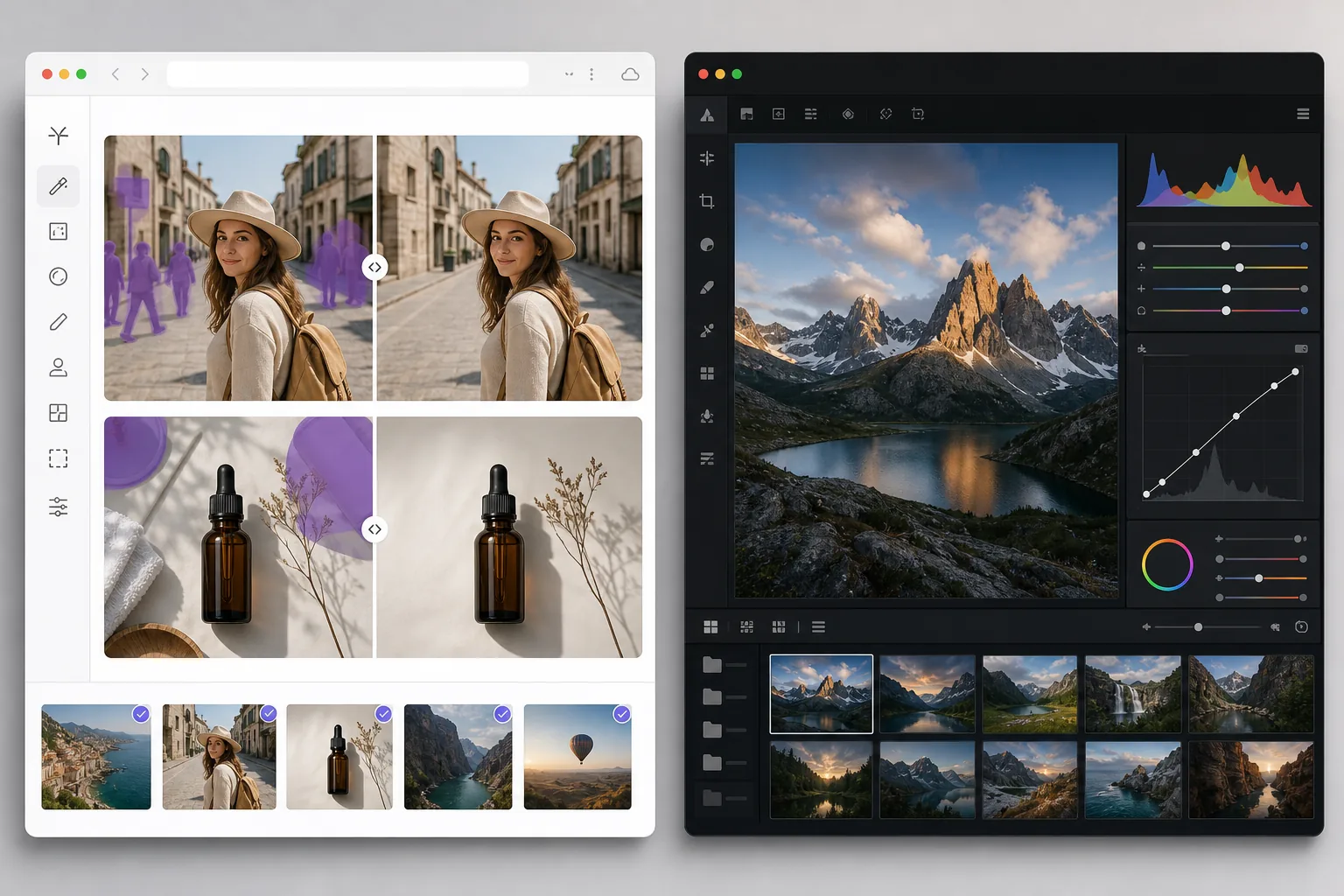Pick the pencil tool in light sidebar
This screenshot has height=896, width=1344.
(58, 322)
